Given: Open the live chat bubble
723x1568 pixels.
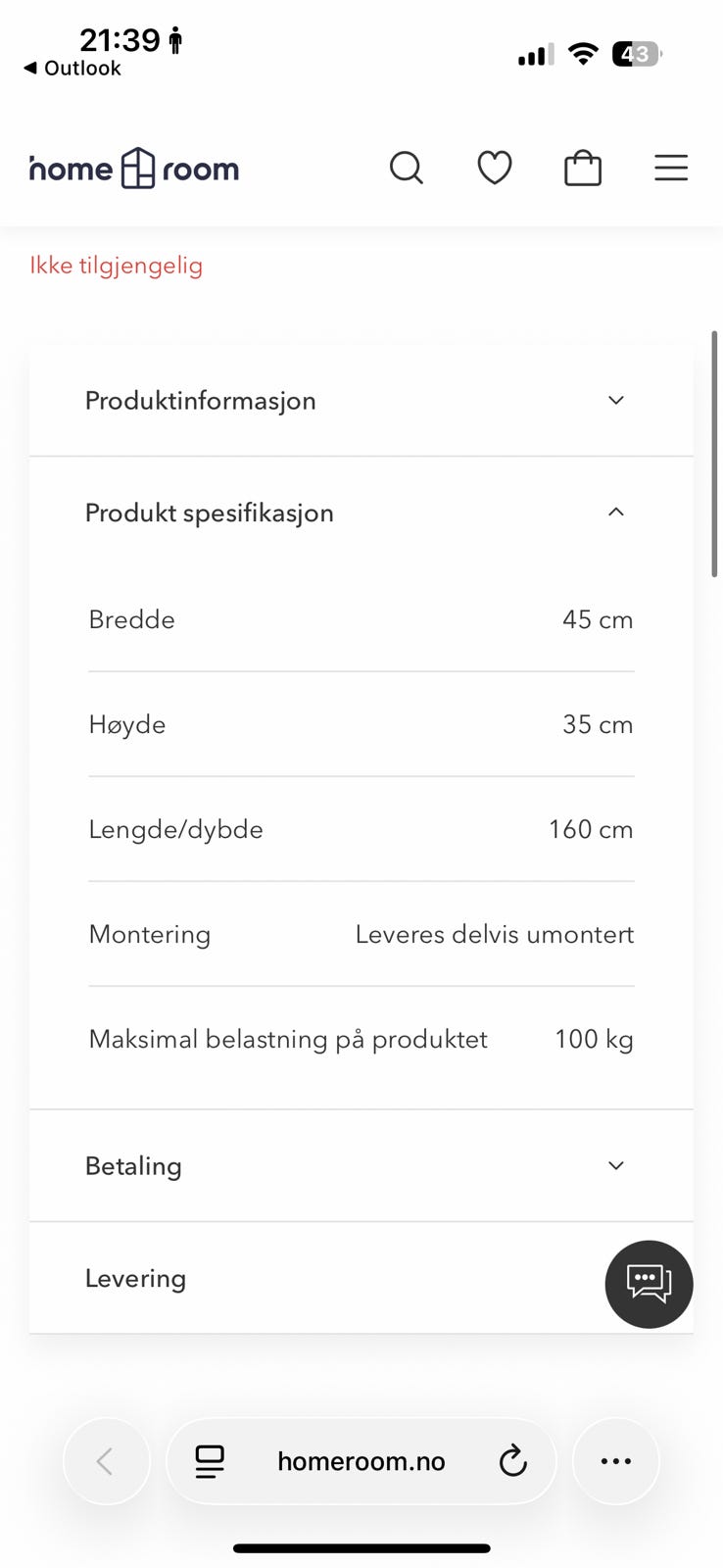Looking at the screenshot, I should pos(649,1284).
